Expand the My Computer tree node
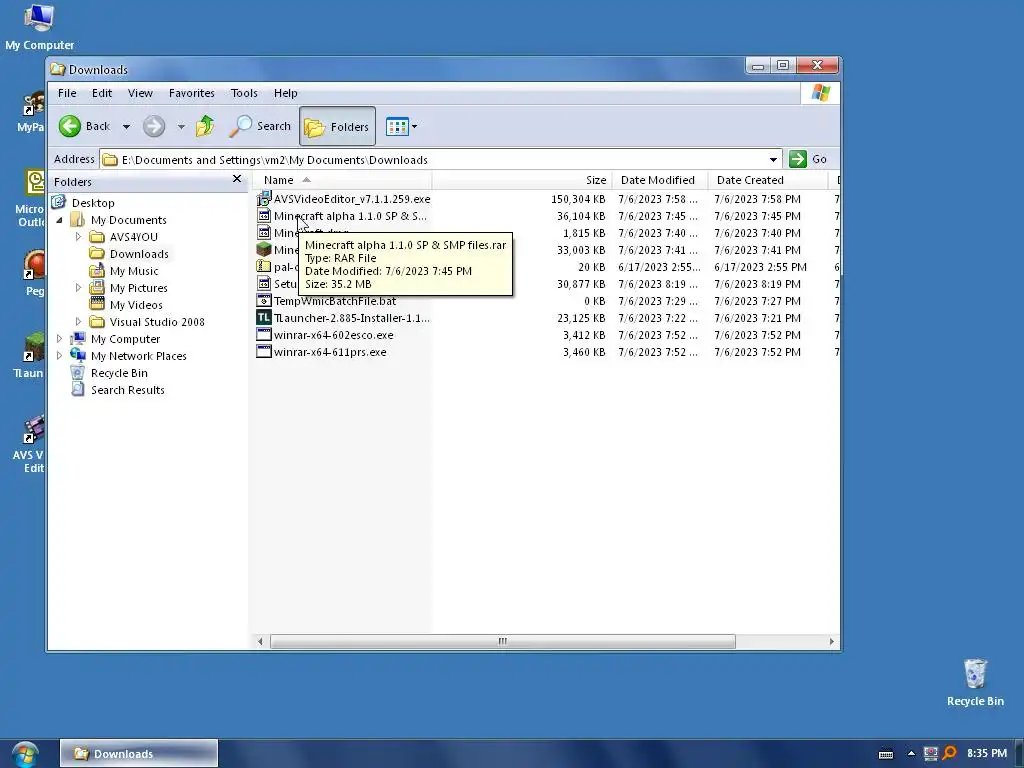1024x768 pixels. click(59, 339)
